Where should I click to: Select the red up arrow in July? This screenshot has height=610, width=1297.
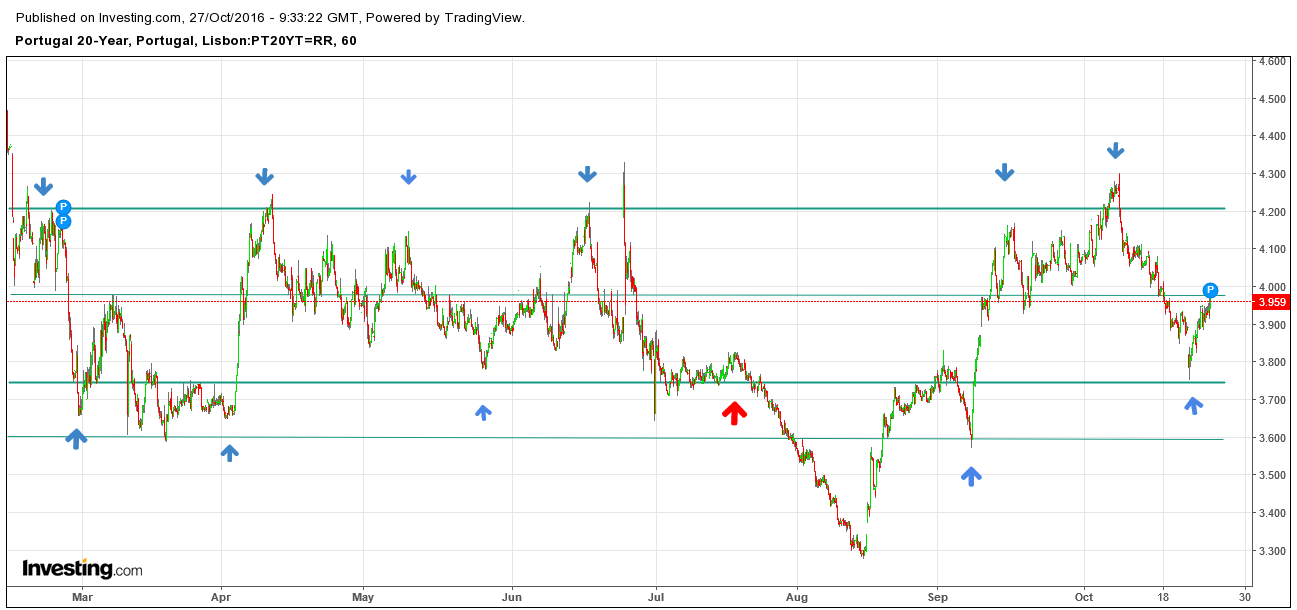(735, 413)
